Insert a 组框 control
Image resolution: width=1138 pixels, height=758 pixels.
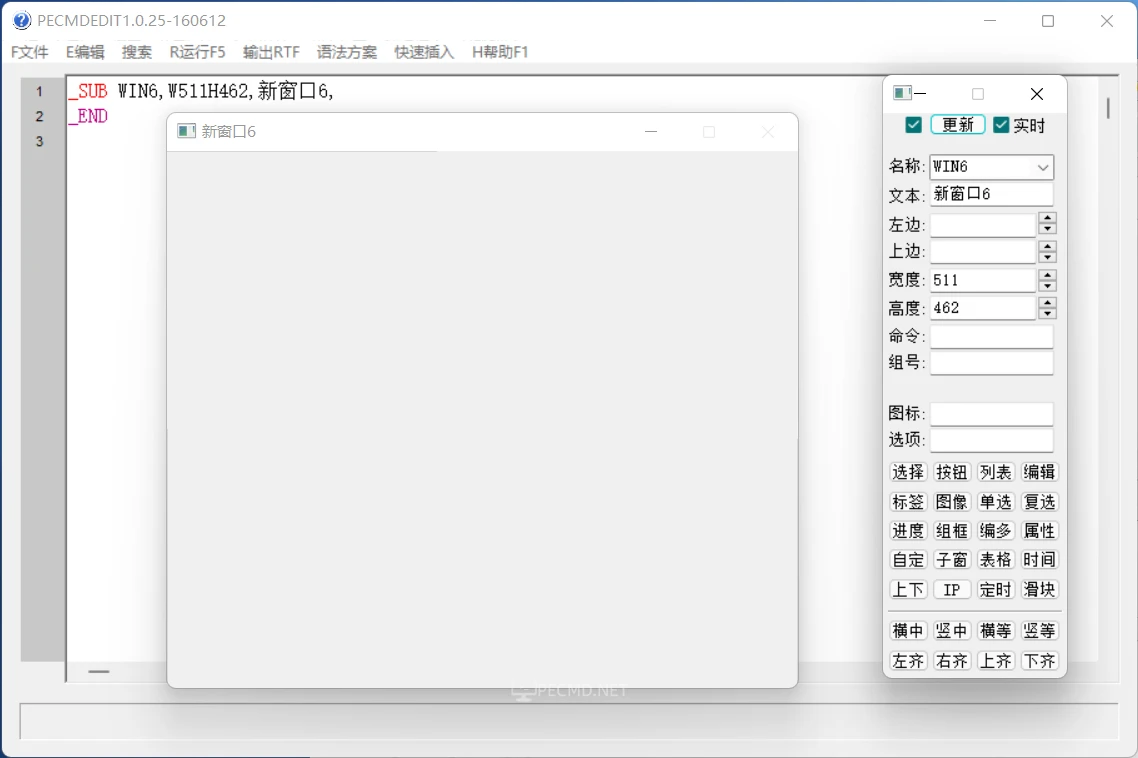951,531
